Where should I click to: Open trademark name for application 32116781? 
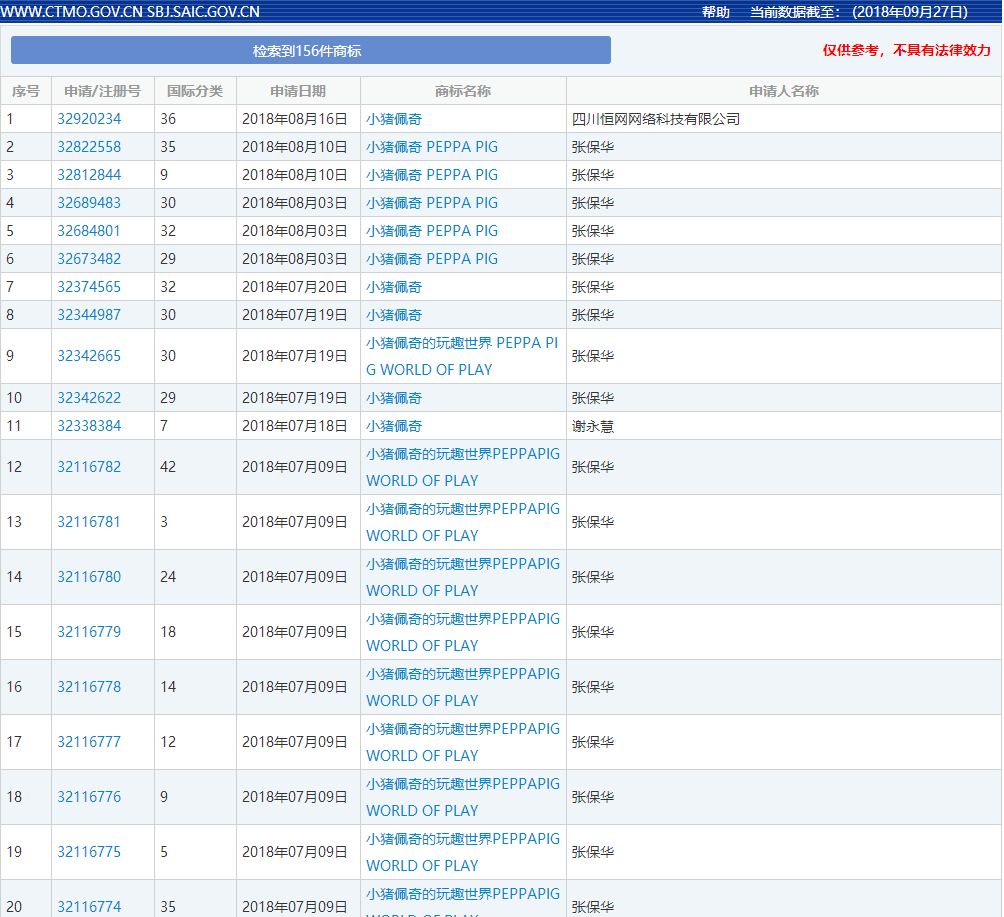[x=462, y=522]
